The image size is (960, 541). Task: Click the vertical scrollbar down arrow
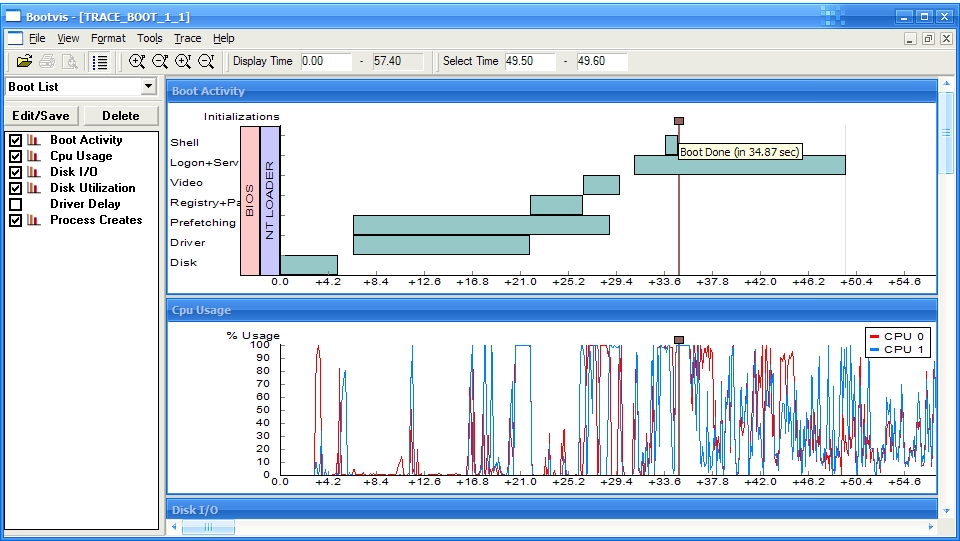pyautogui.click(x=947, y=511)
